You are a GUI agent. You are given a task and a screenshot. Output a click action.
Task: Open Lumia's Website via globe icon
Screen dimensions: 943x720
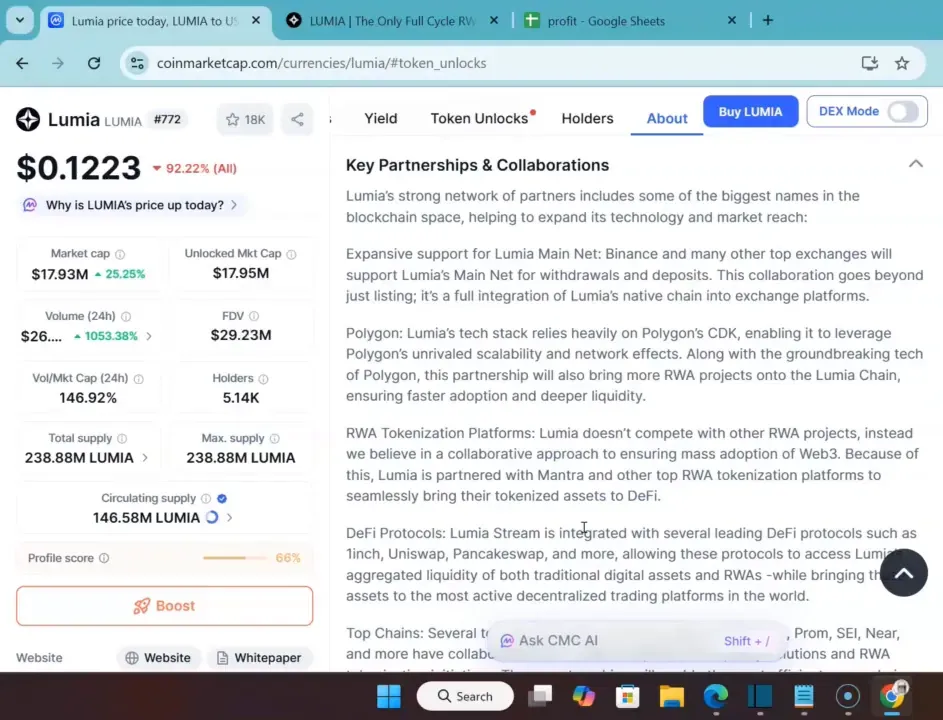pyautogui.click(x=131, y=657)
